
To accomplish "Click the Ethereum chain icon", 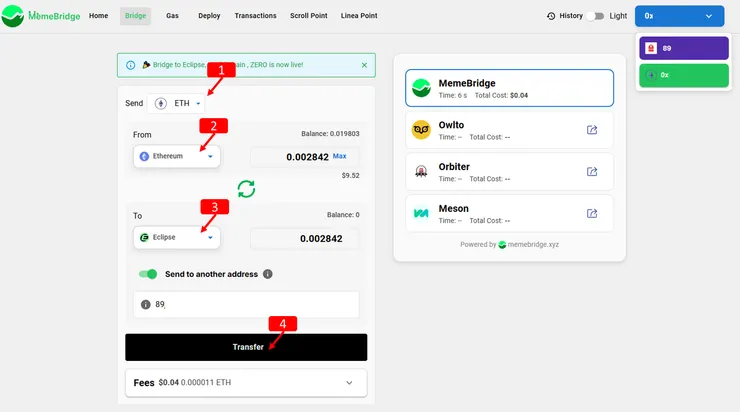I will coord(144,156).
